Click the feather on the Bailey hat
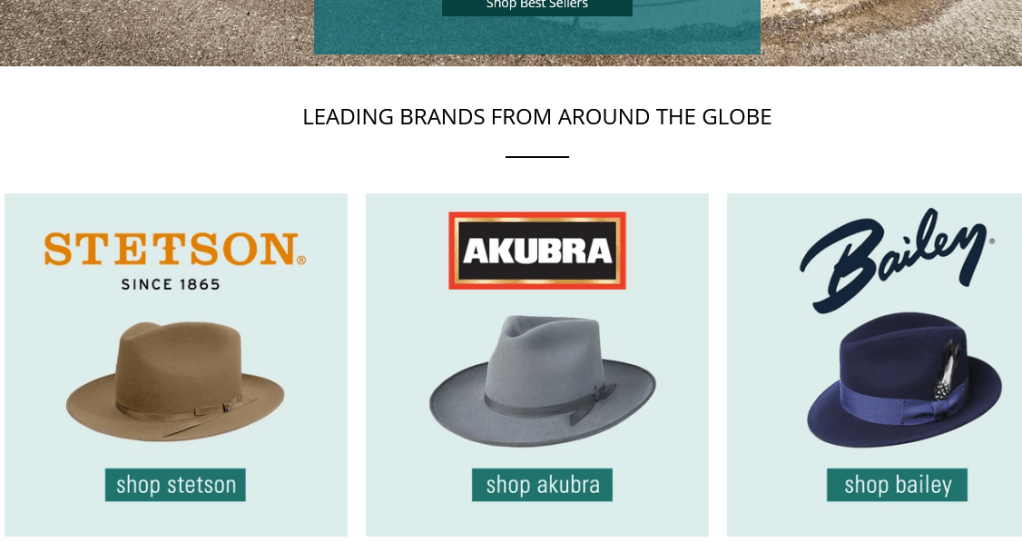Image resolution: width=1022 pixels, height=542 pixels. [x=945, y=371]
